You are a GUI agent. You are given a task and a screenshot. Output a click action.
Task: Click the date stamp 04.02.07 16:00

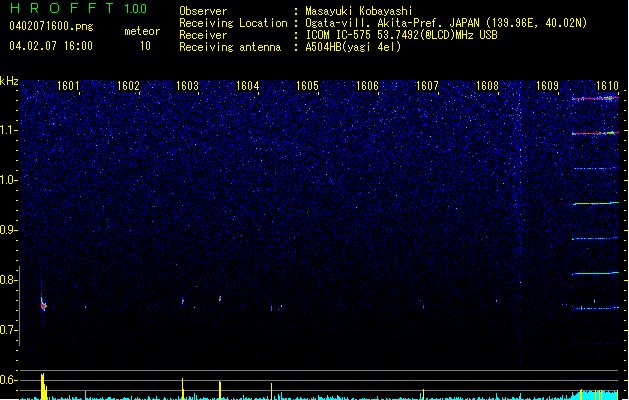click(51, 46)
